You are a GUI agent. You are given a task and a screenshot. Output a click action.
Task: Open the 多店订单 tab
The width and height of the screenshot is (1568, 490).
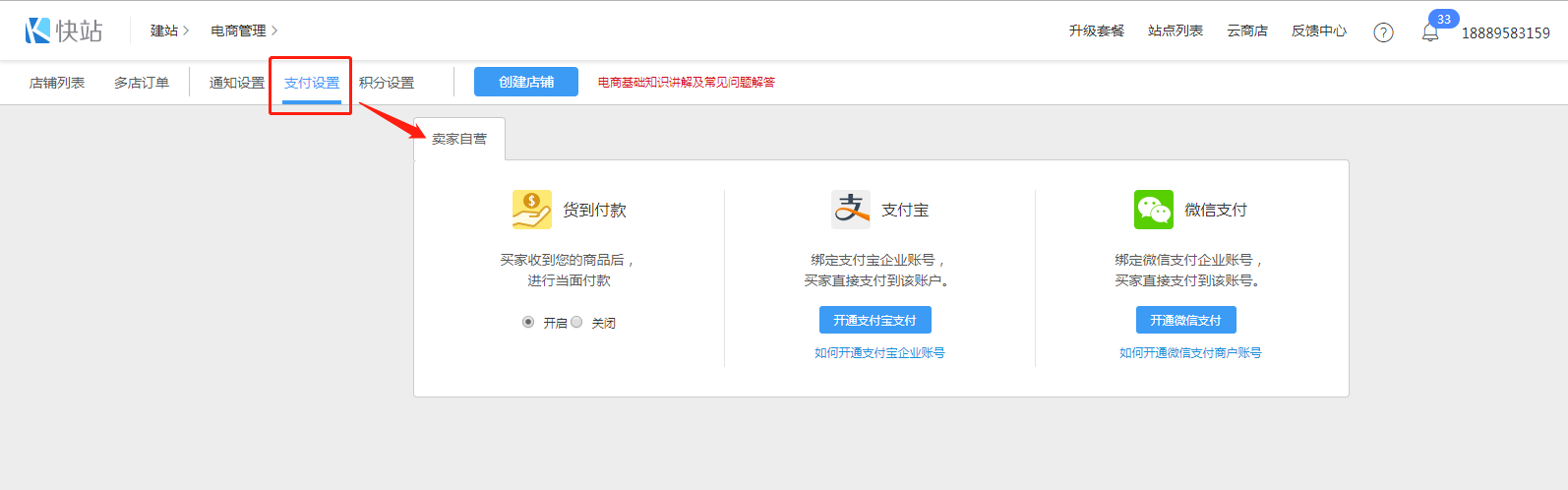click(x=142, y=83)
